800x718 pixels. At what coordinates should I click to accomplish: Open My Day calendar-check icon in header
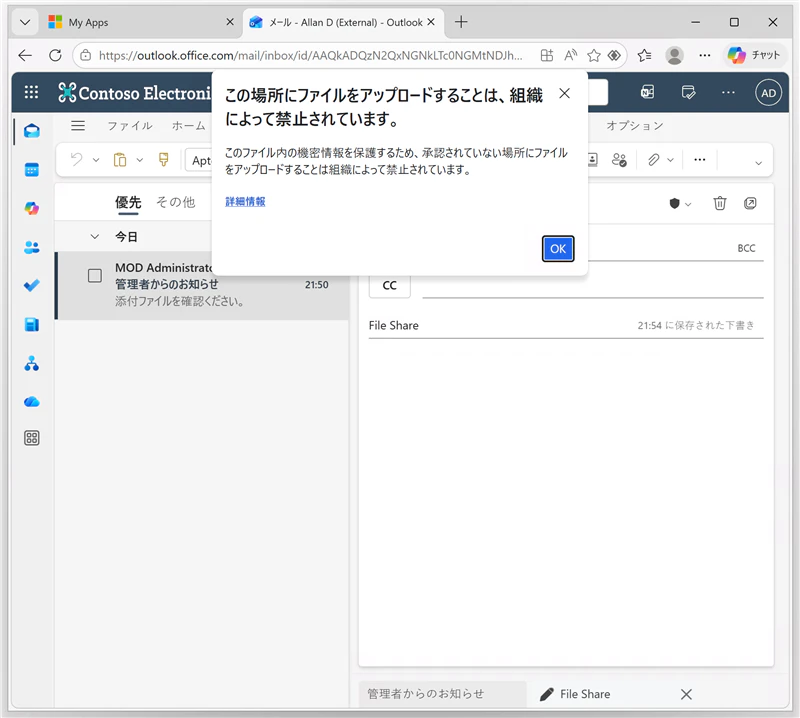[688, 92]
